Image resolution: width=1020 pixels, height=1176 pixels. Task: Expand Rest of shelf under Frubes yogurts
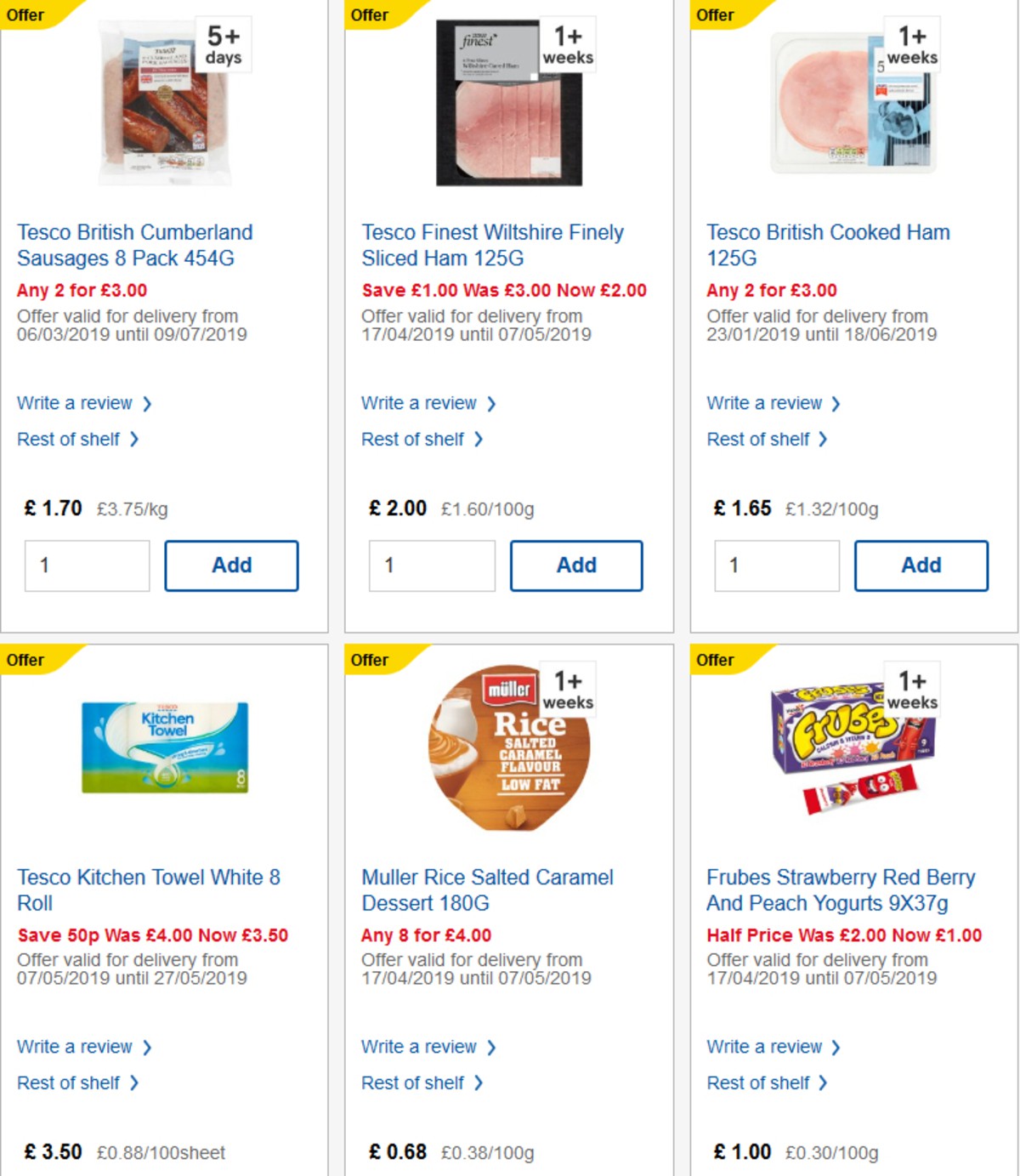[x=762, y=1082]
